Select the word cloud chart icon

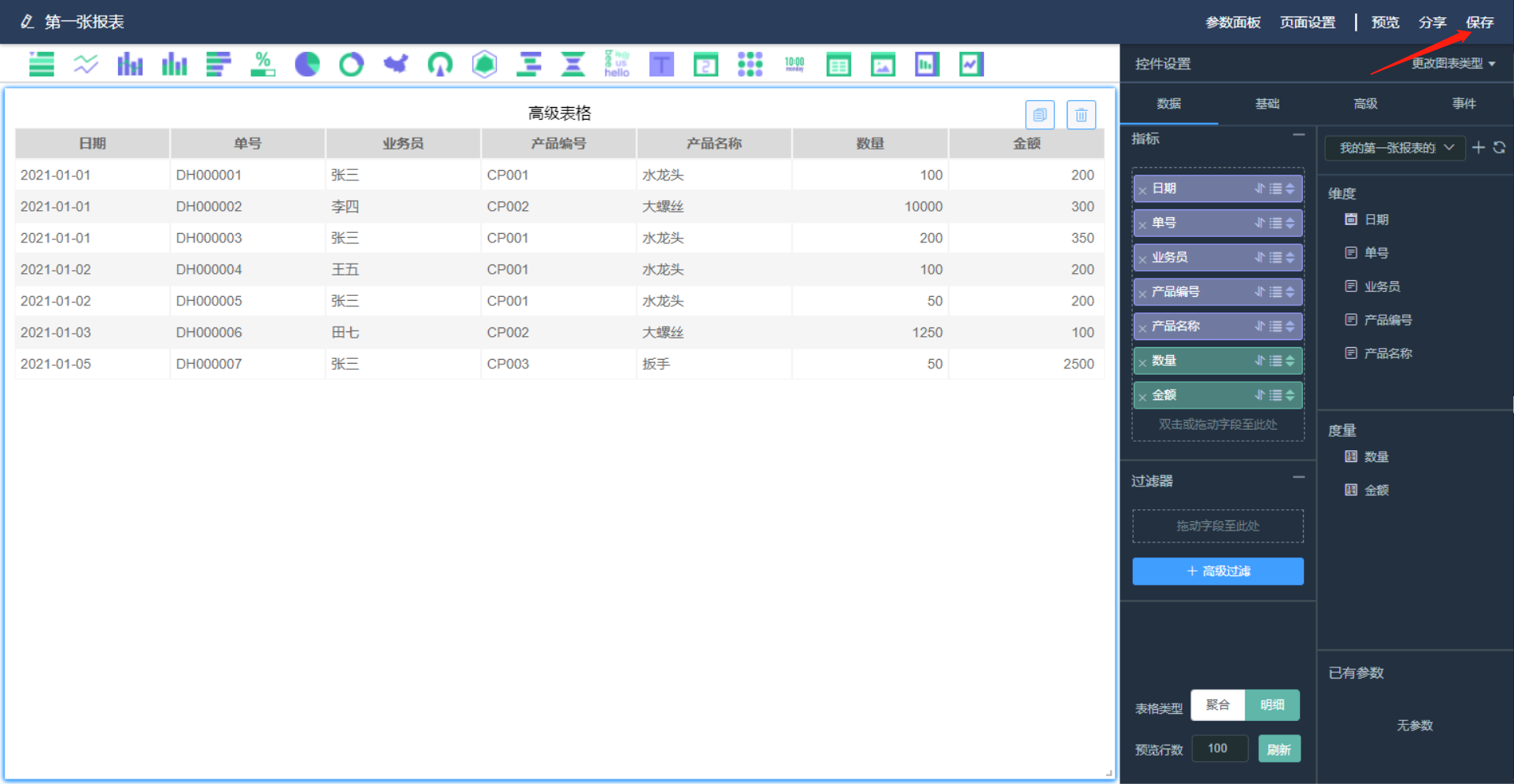[x=617, y=64]
